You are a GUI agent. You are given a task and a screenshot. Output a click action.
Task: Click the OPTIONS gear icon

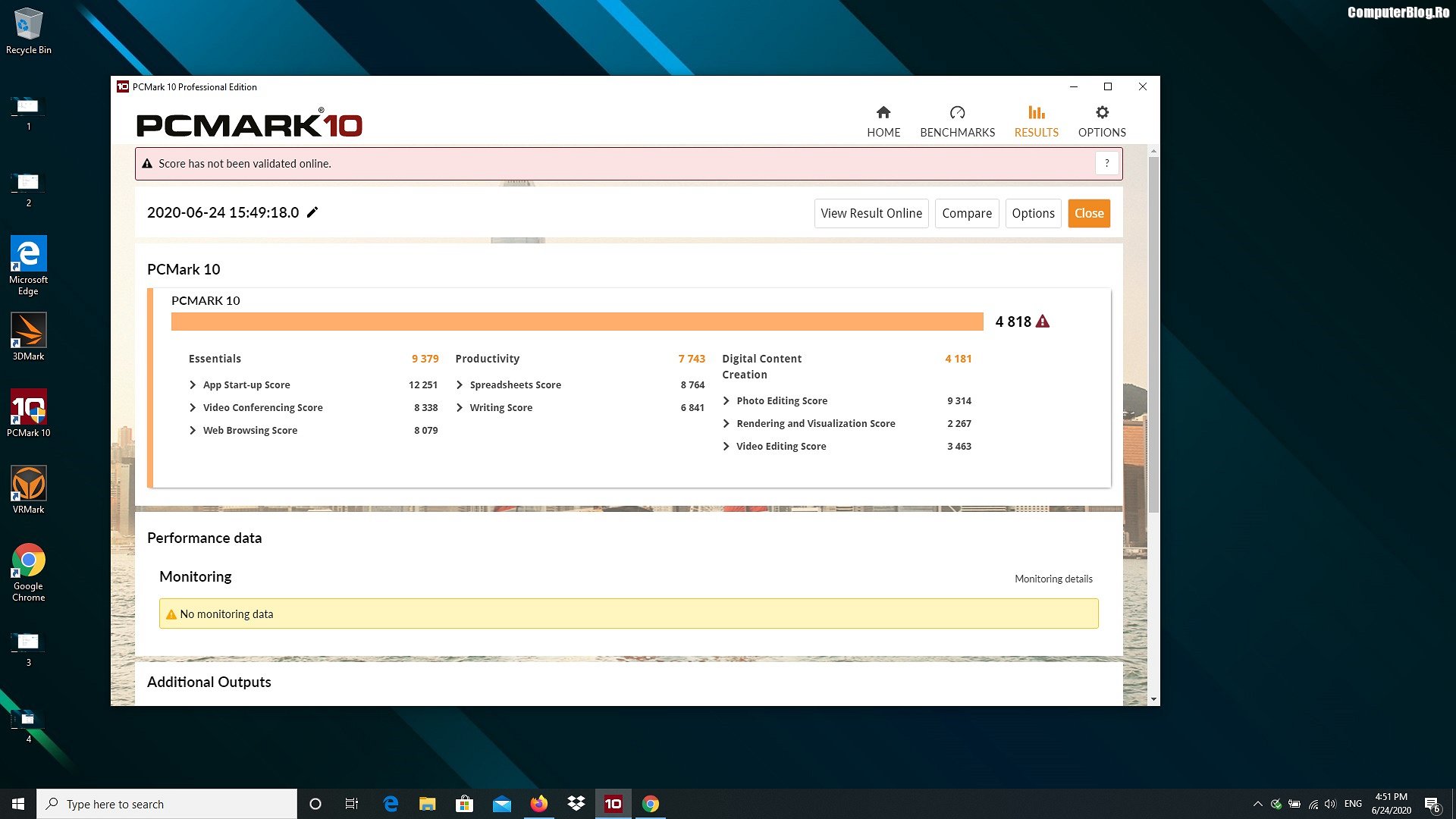(1102, 113)
